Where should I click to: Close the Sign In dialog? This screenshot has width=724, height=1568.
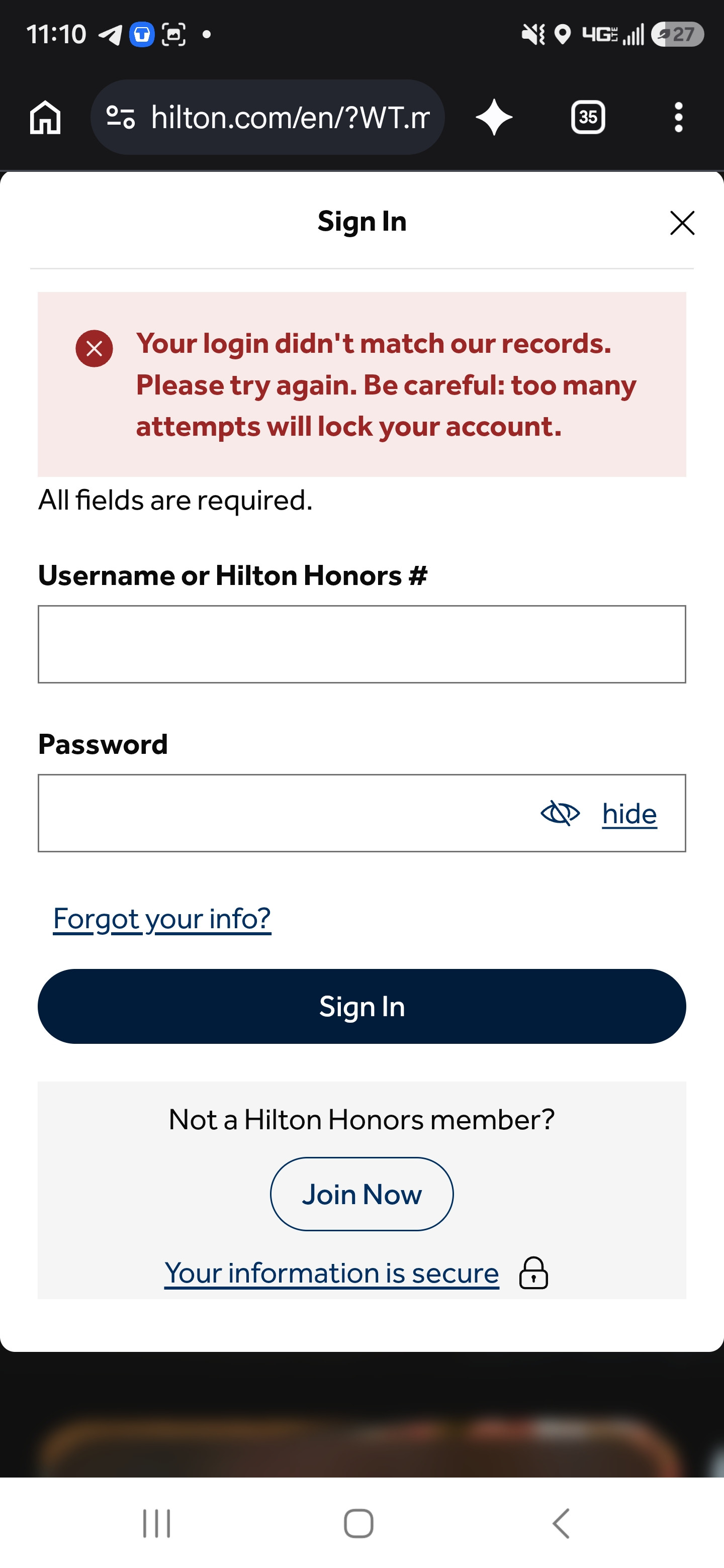[x=682, y=223]
